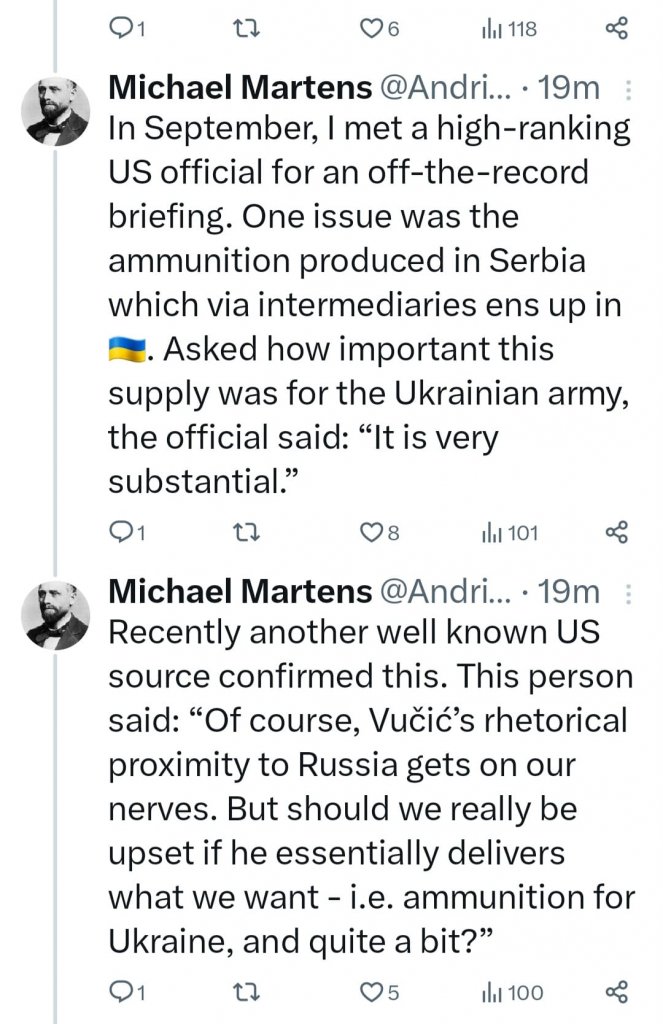Screen dimensions: 663x1024
Task: Open view count of 100 views
Action: 512,992
